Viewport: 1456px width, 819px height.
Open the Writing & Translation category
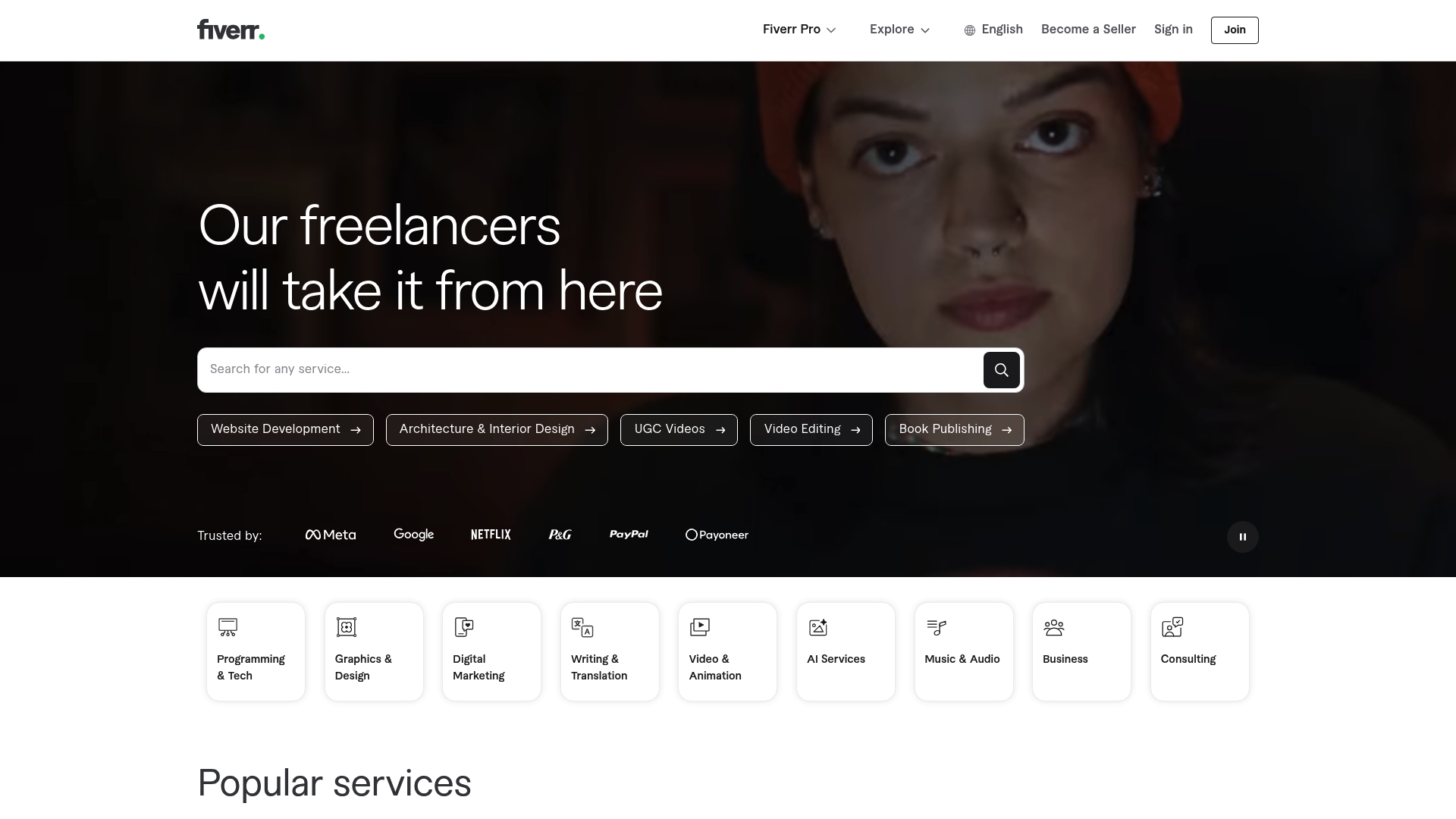[610, 651]
